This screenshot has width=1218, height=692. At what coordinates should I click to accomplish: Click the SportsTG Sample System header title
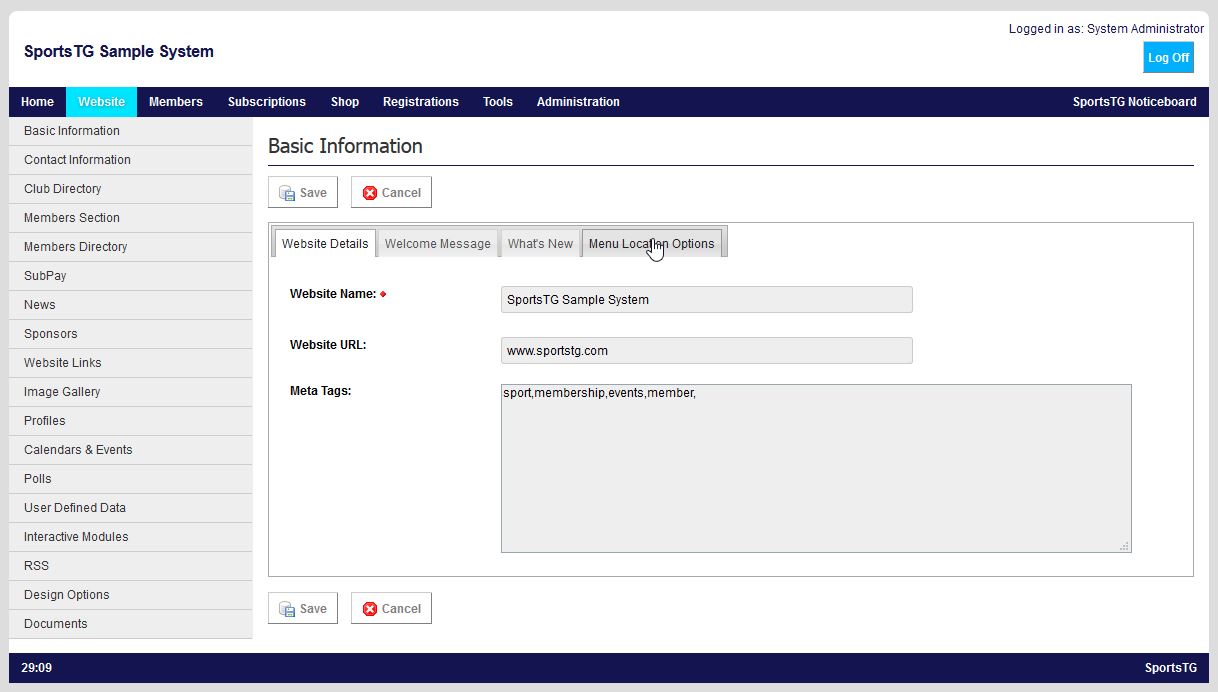[x=118, y=52]
